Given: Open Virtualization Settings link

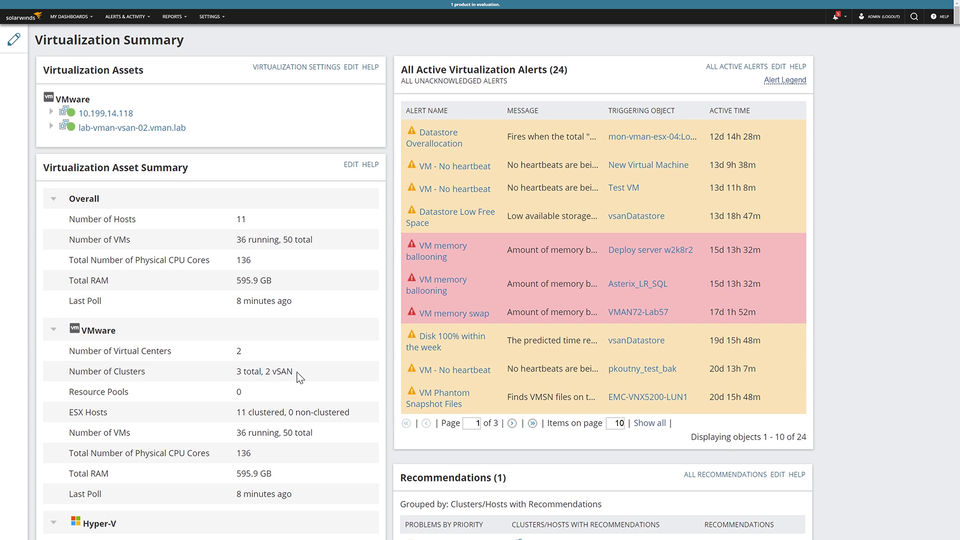Looking at the screenshot, I should pos(296,67).
